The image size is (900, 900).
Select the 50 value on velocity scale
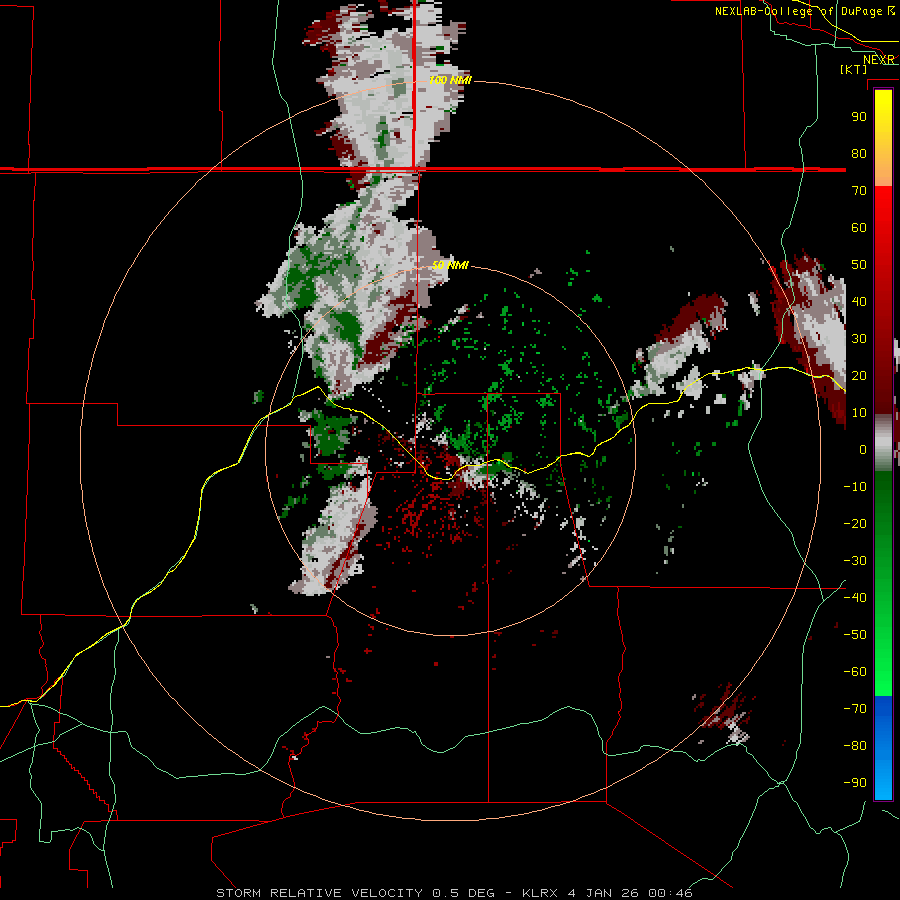[859, 265]
